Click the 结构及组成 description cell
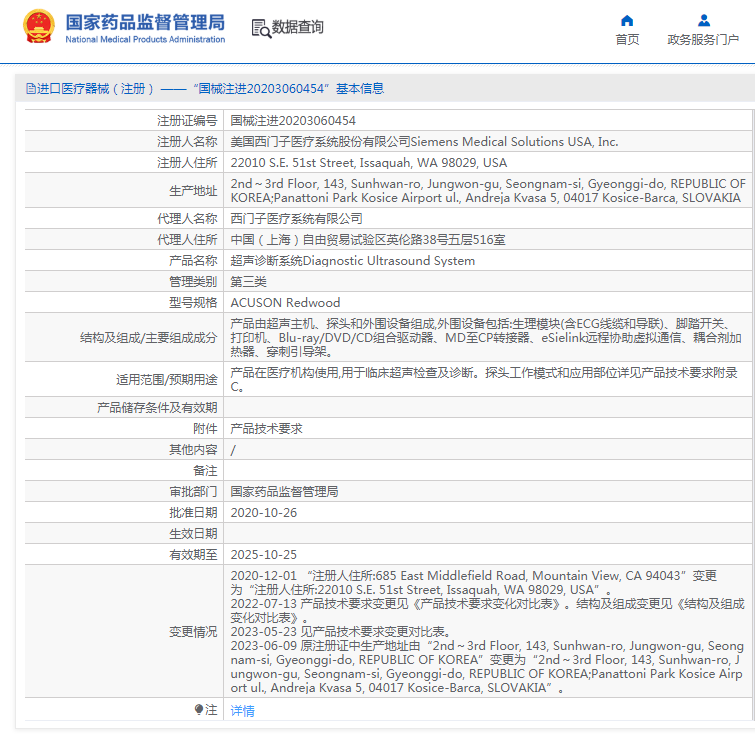This screenshot has width=755, height=735. (487, 338)
